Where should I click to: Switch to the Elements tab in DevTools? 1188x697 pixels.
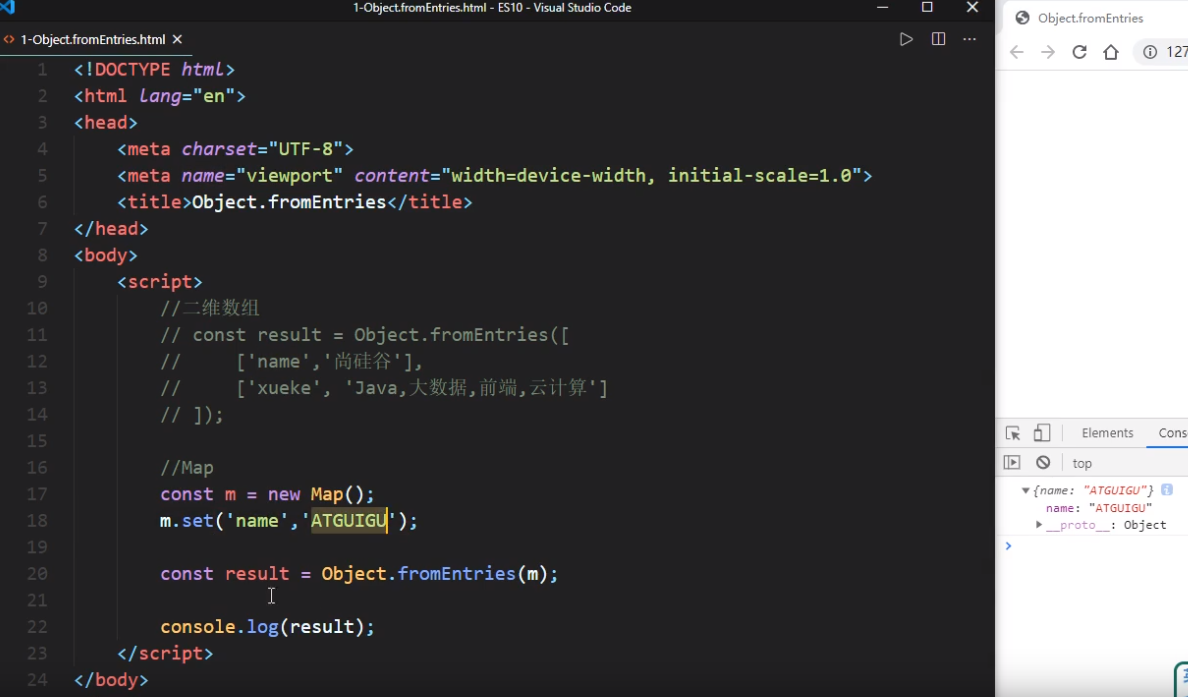1107,432
